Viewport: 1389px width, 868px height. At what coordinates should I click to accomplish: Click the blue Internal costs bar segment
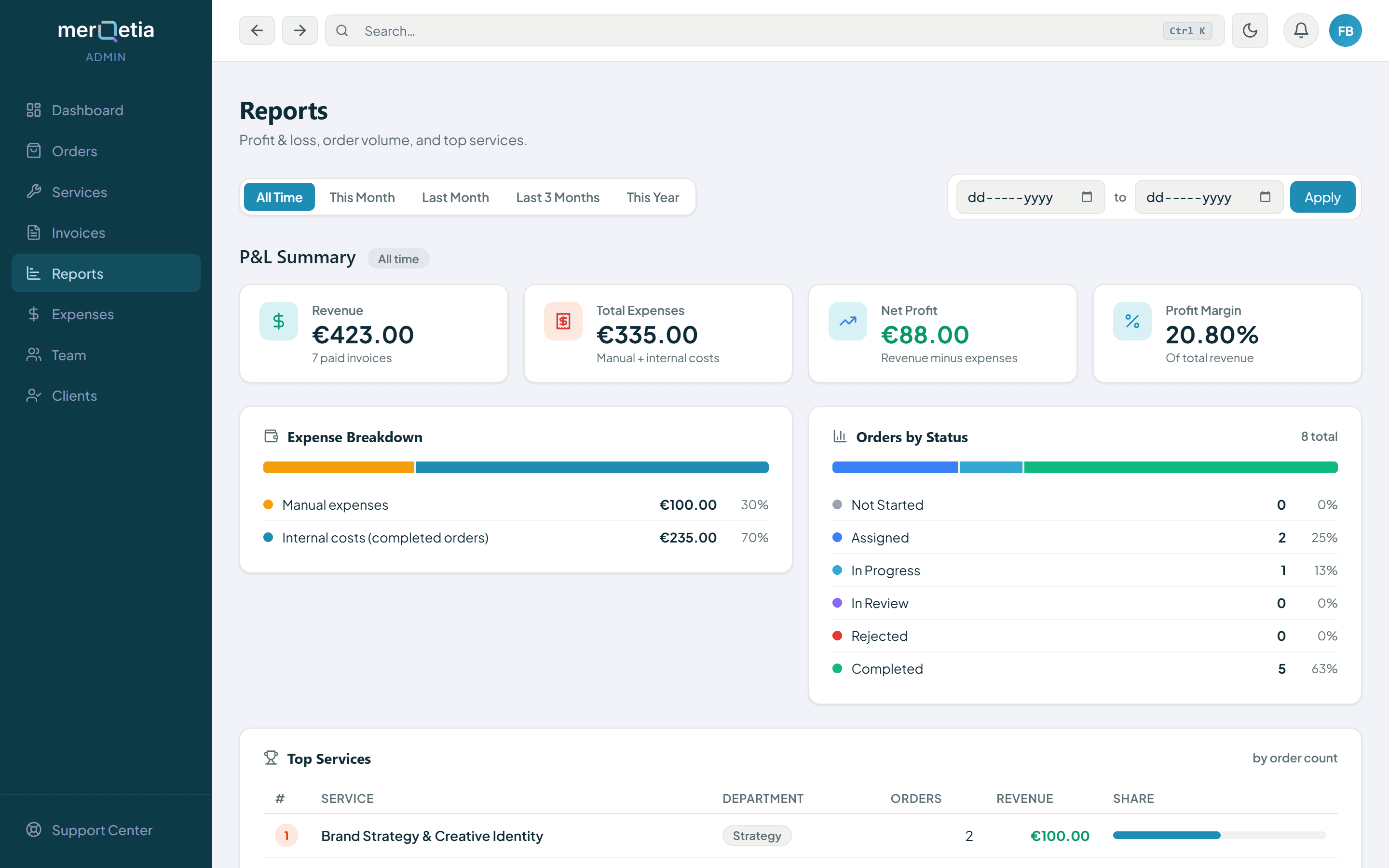click(x=592, y=467)
